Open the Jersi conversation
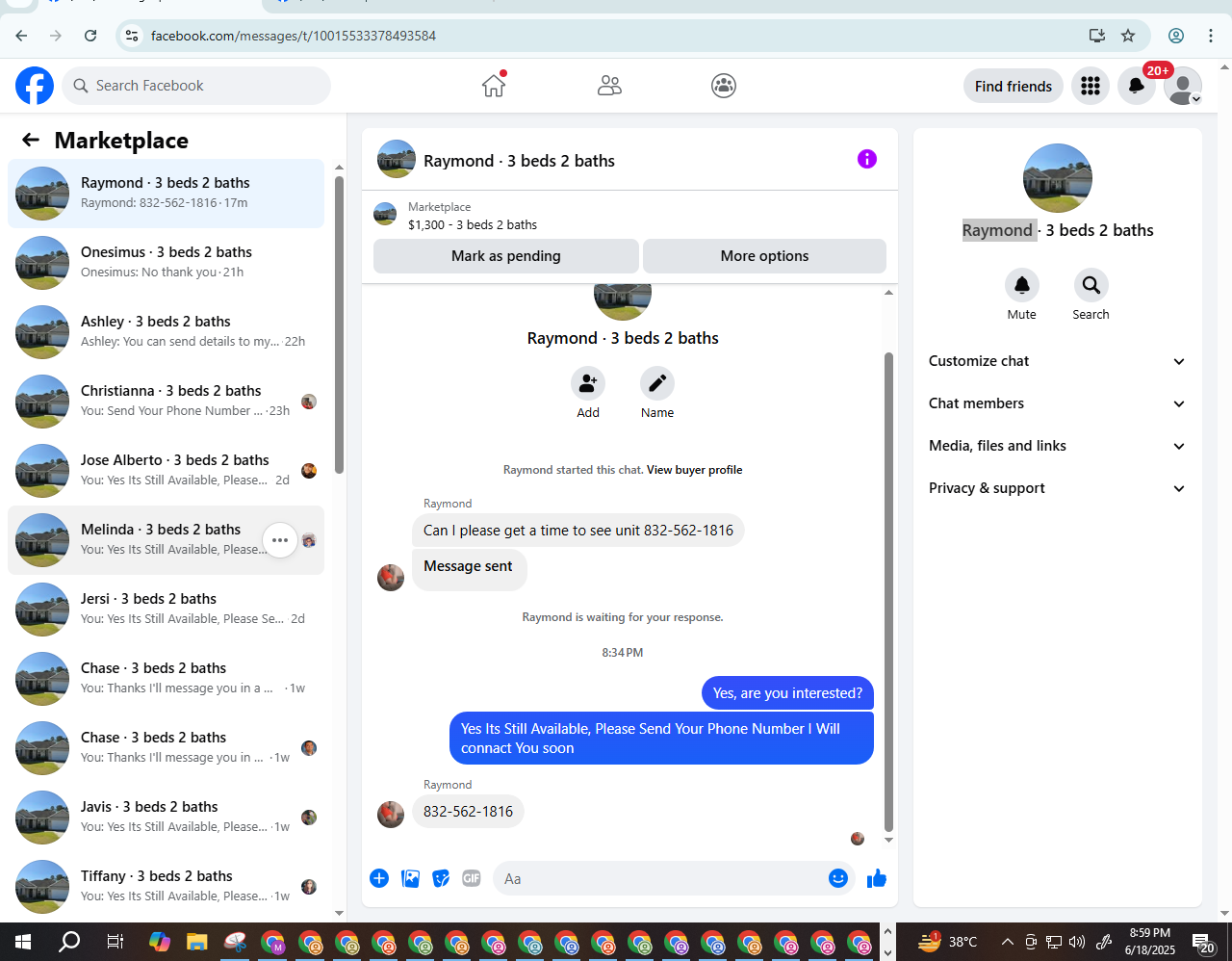 (166, 610)
